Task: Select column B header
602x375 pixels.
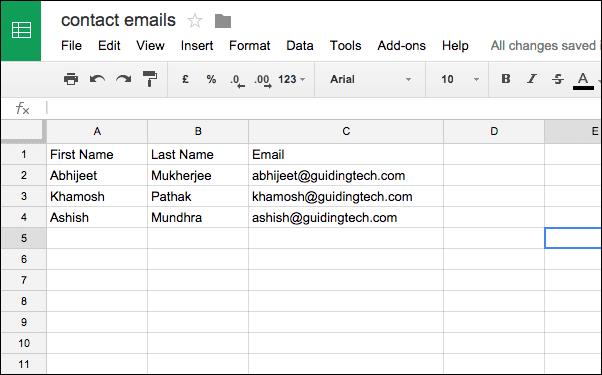Action: [x=198, y=132]
